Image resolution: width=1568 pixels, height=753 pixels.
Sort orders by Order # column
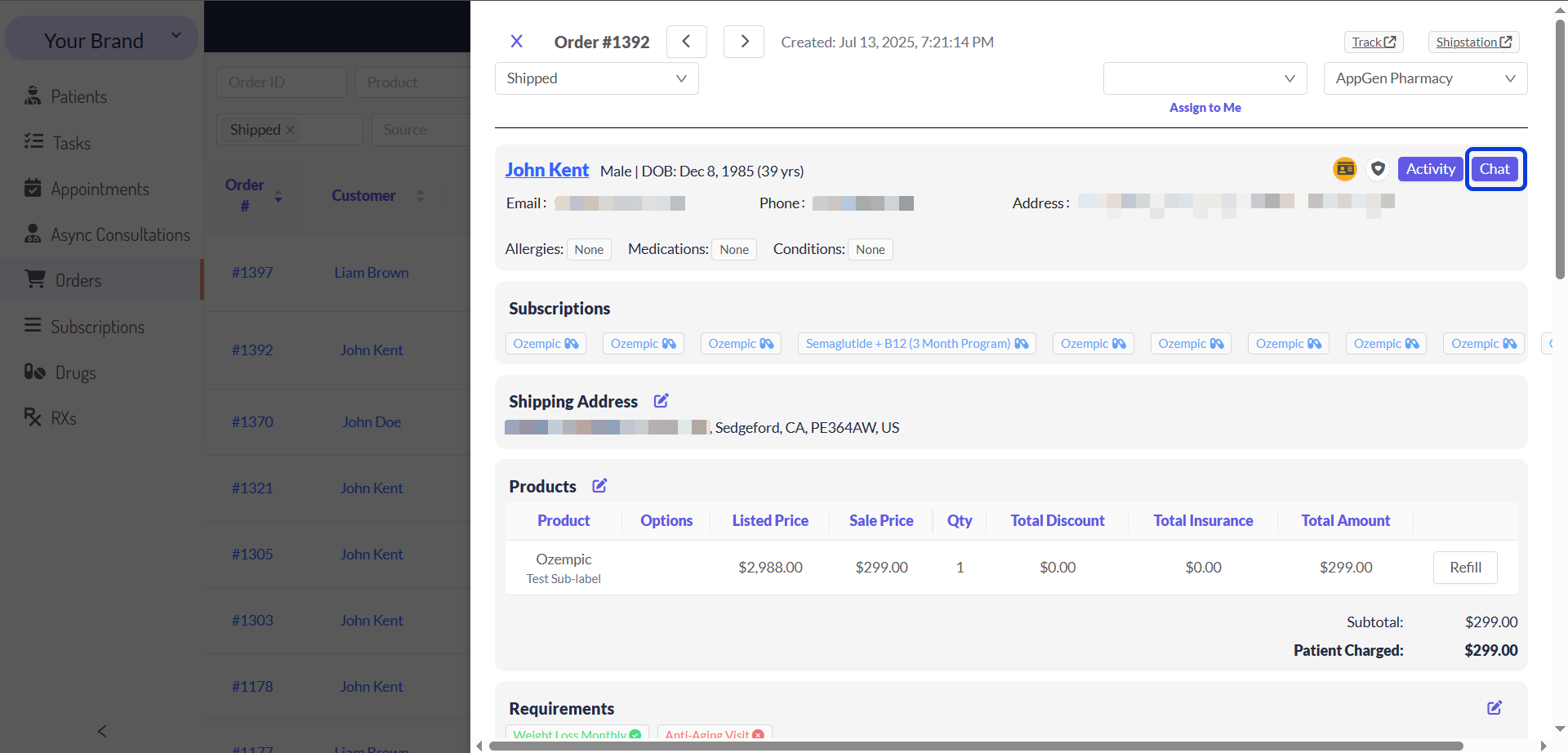[278, 196]
